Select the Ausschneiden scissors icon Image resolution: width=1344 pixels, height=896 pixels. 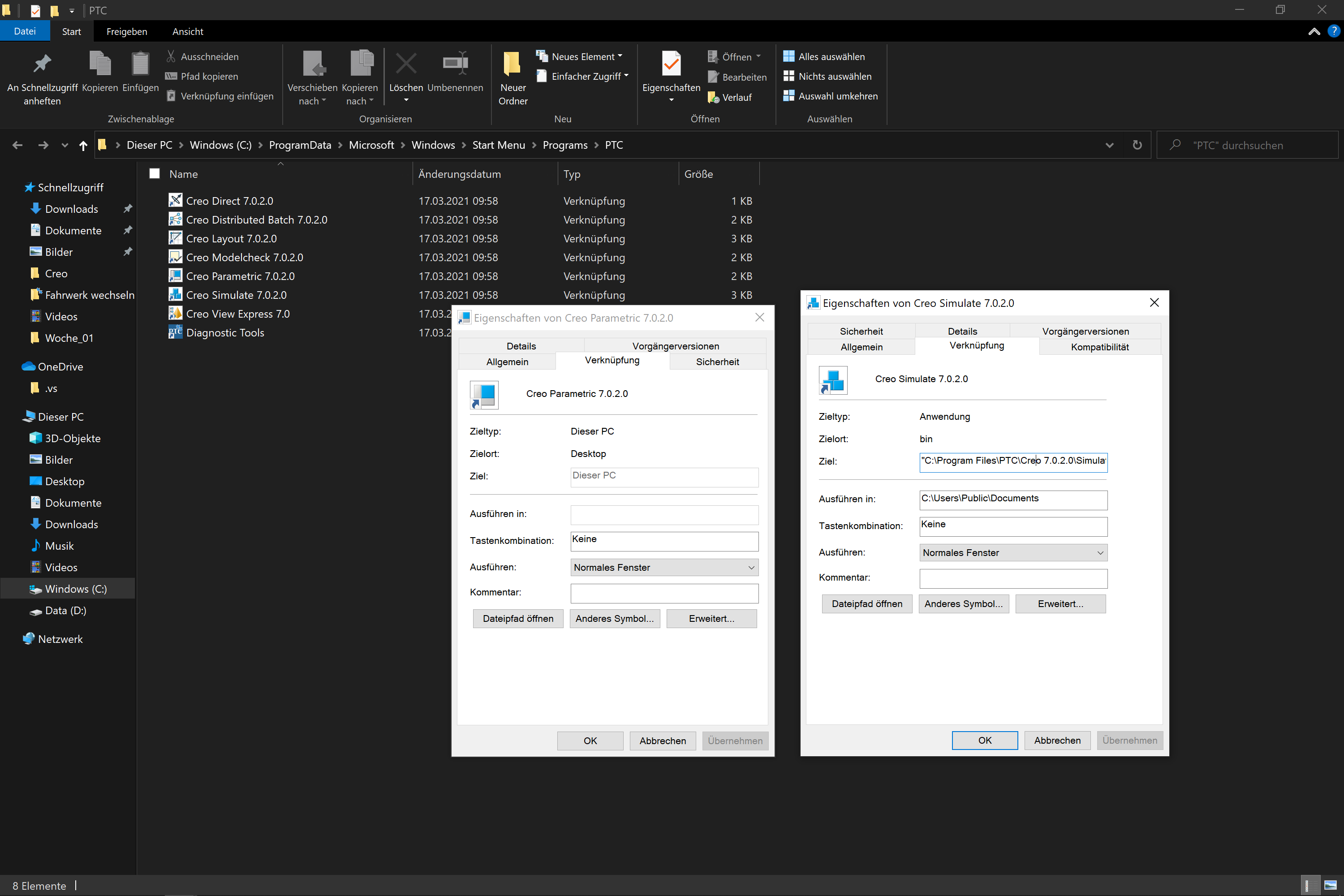coord(171,56)
